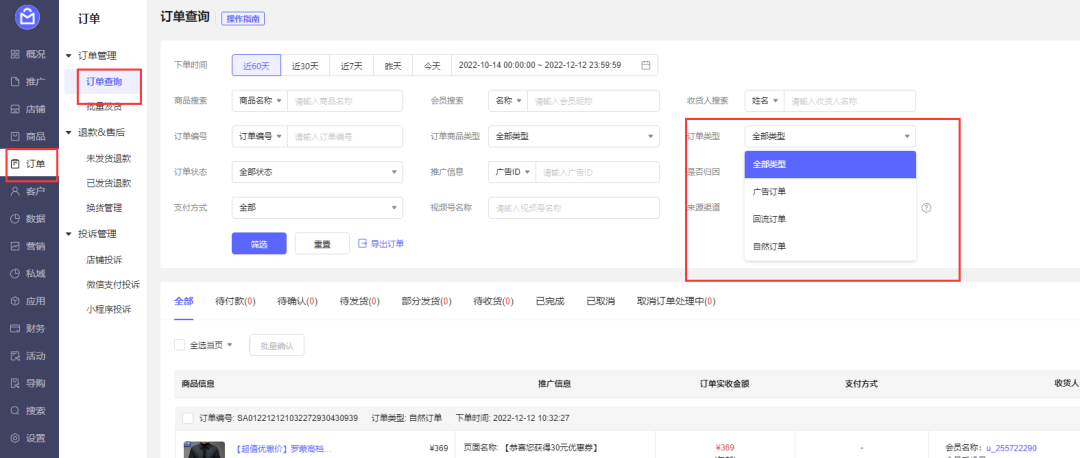The width and height of the screenshot is (1080, 458).
Task: Open the 全选当页 dropdown arrow
Action: coord(229,345)
